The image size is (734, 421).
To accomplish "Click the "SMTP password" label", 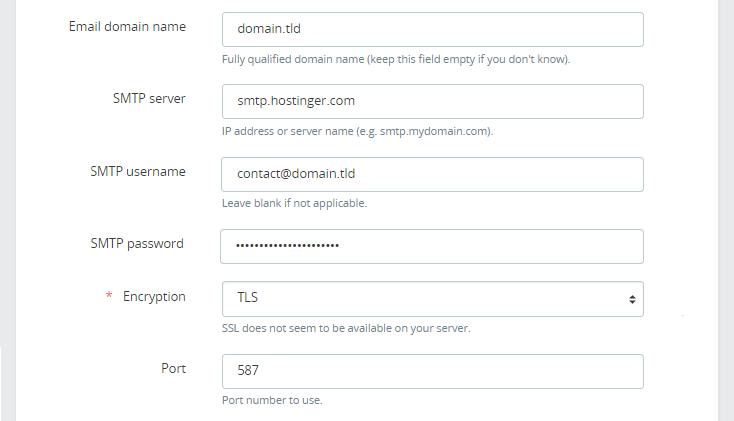I will (139, 243).
